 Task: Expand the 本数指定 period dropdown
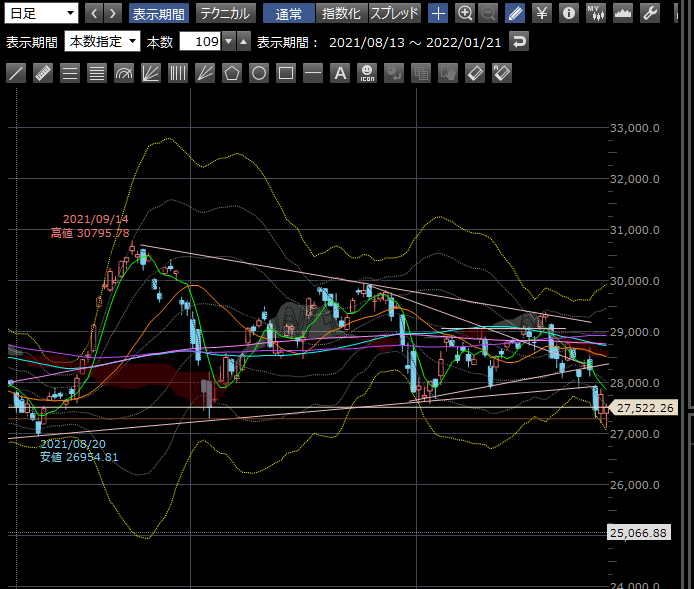(102, 42)
